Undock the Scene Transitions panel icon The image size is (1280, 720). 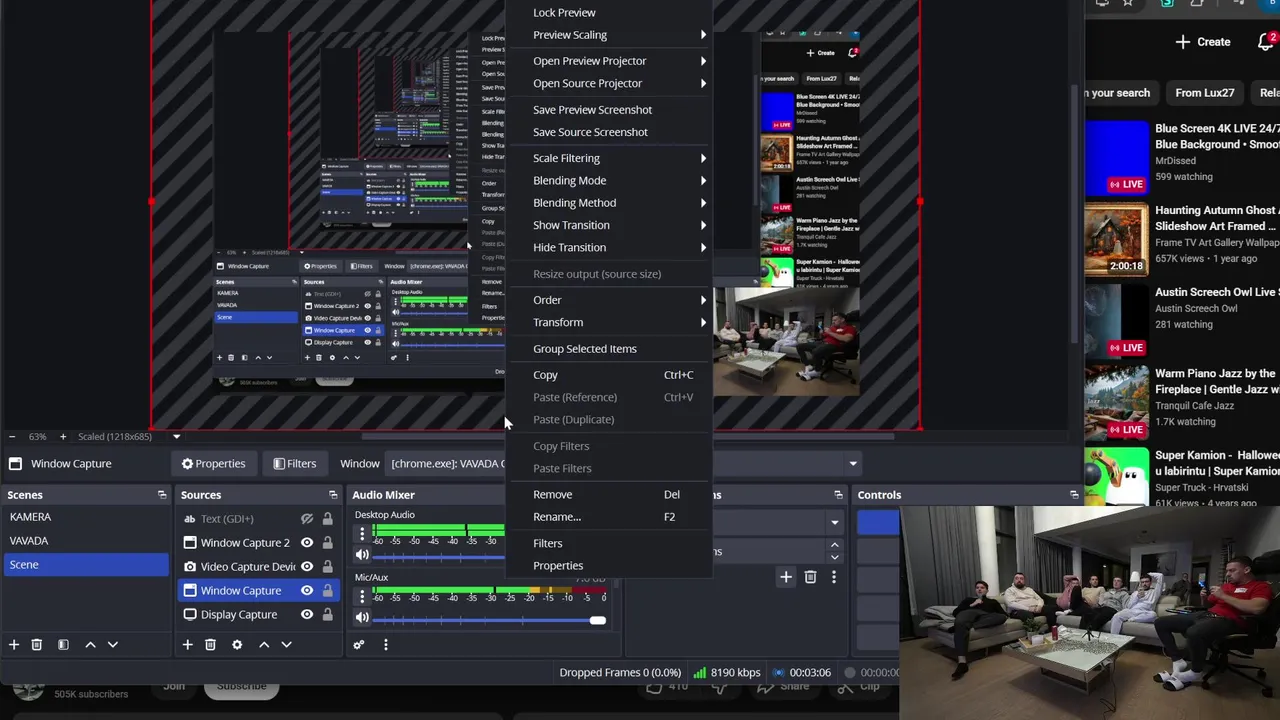838,495
